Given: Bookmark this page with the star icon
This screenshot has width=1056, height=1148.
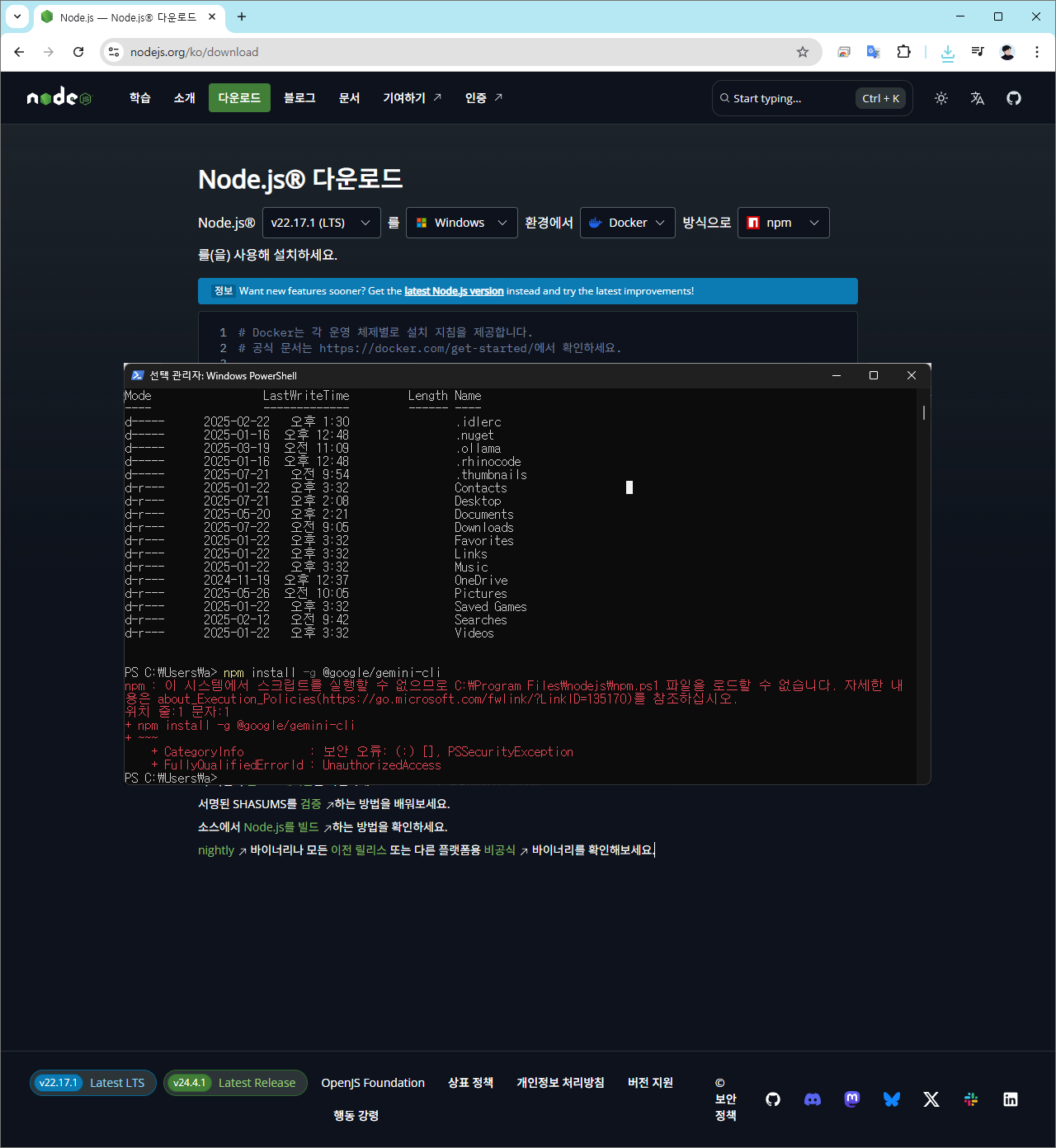Looking at the screenshot, I should (x=802, y=52).
